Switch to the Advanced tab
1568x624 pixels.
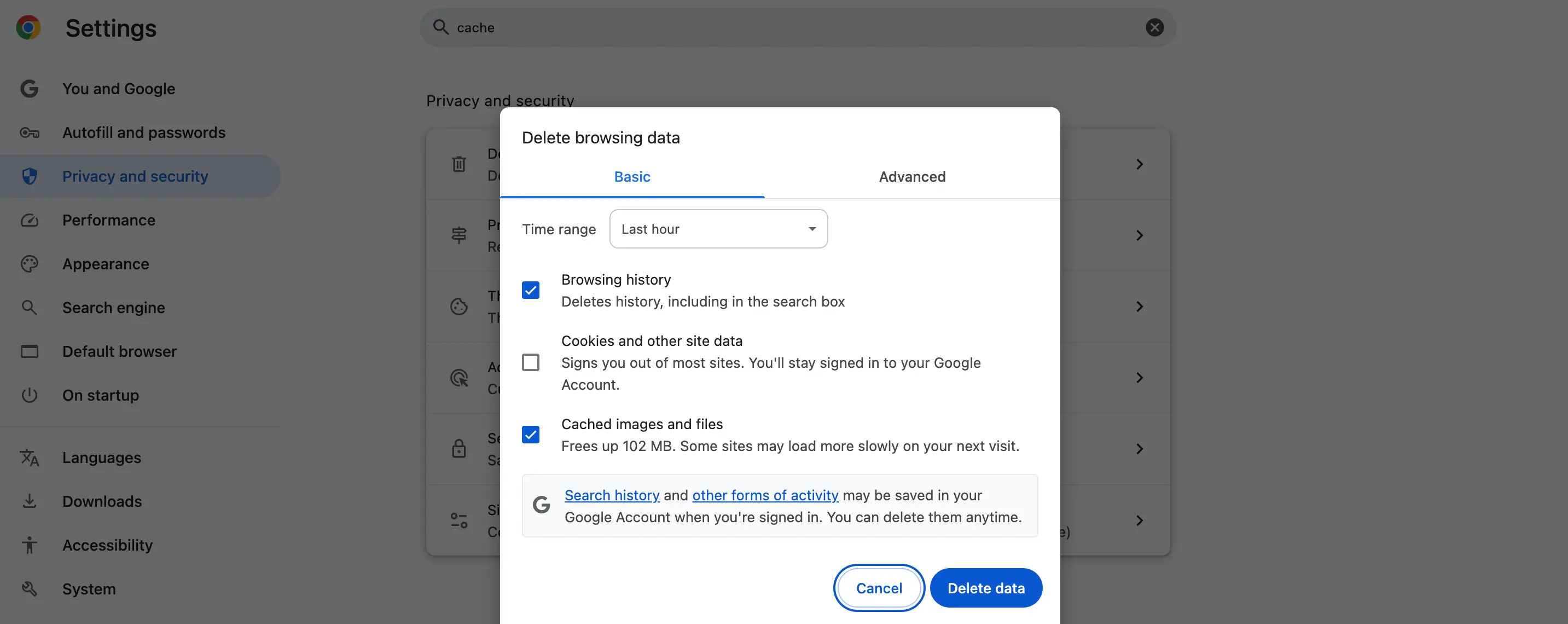point(912,177)
